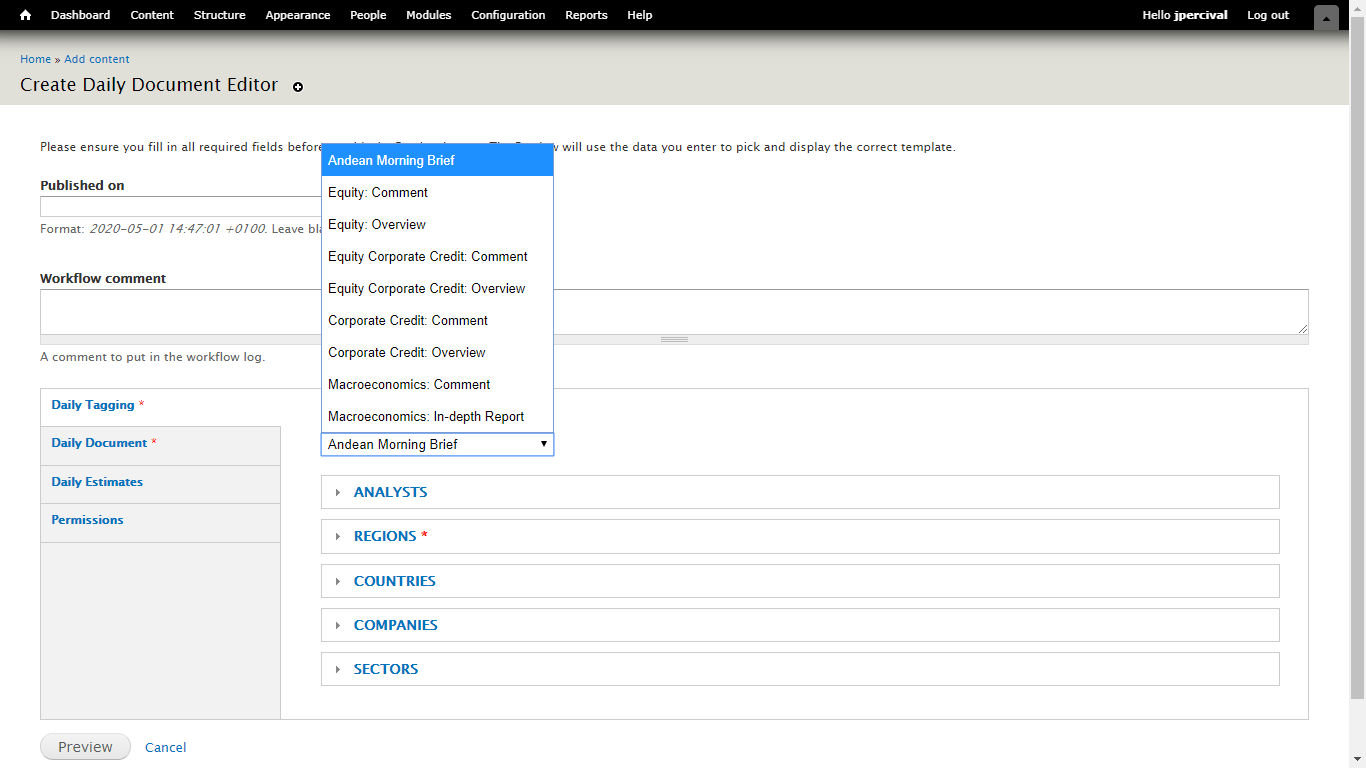The image size is (1366, 768).
Task: Expand the SECTORS section
Action: point(385,669)
